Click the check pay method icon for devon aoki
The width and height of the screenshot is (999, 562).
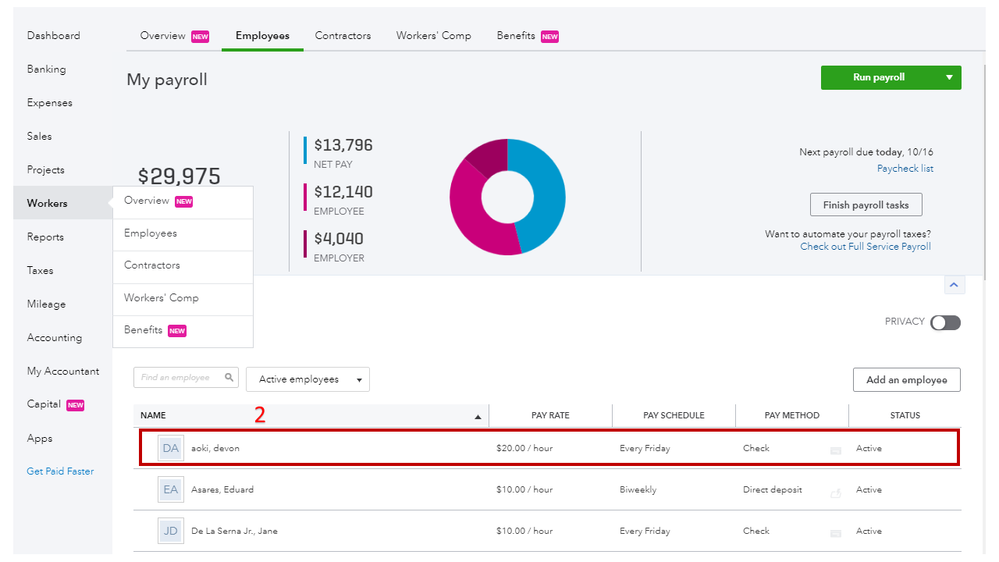[x=835, y=450]
